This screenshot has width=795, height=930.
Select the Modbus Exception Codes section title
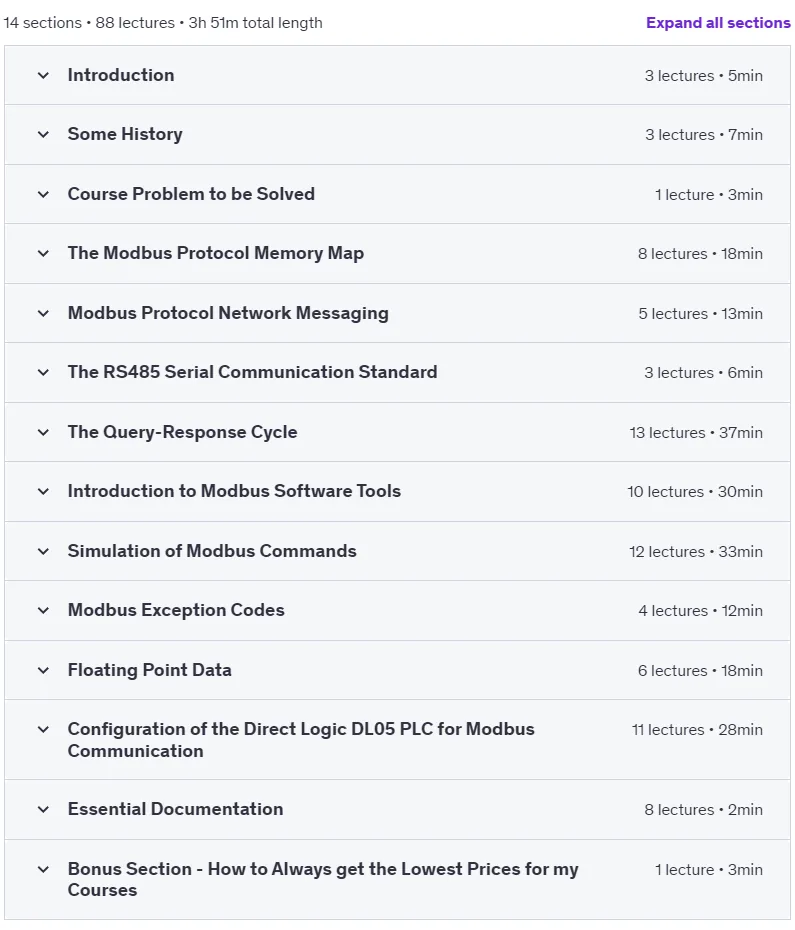click(176, 610)
